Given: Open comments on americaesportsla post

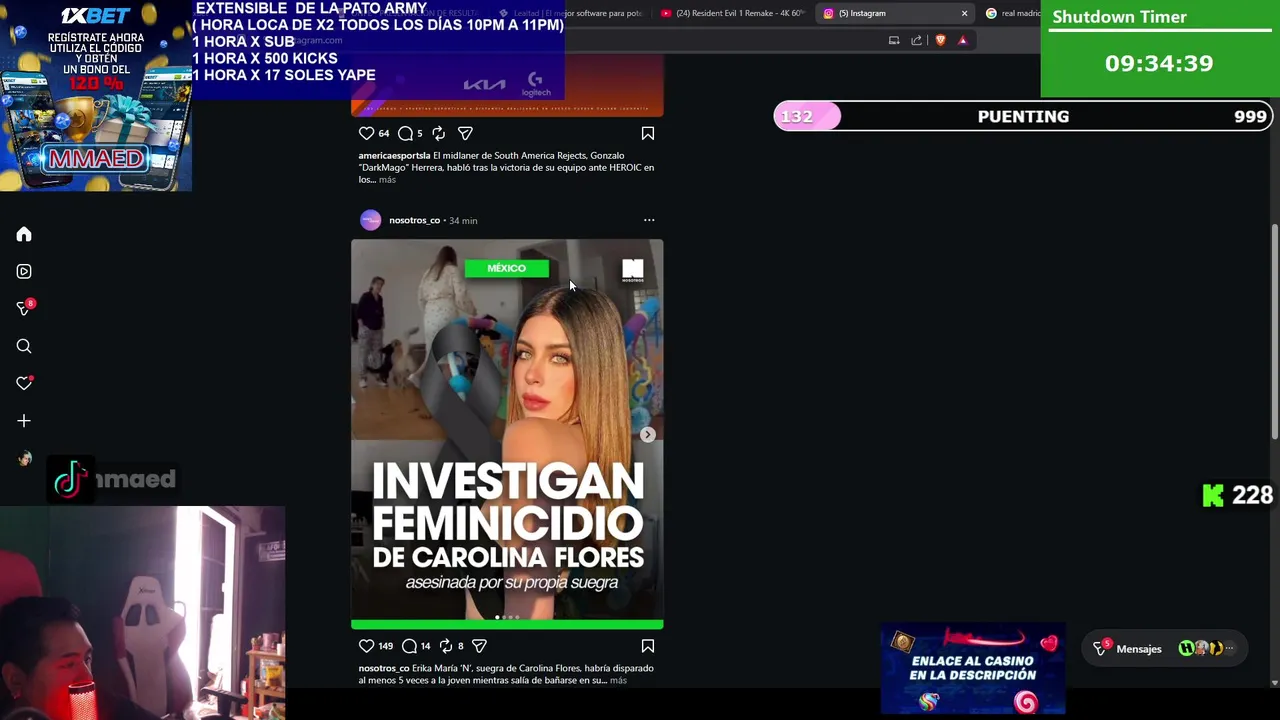Looking at the screenshot, I should point(405,133).
